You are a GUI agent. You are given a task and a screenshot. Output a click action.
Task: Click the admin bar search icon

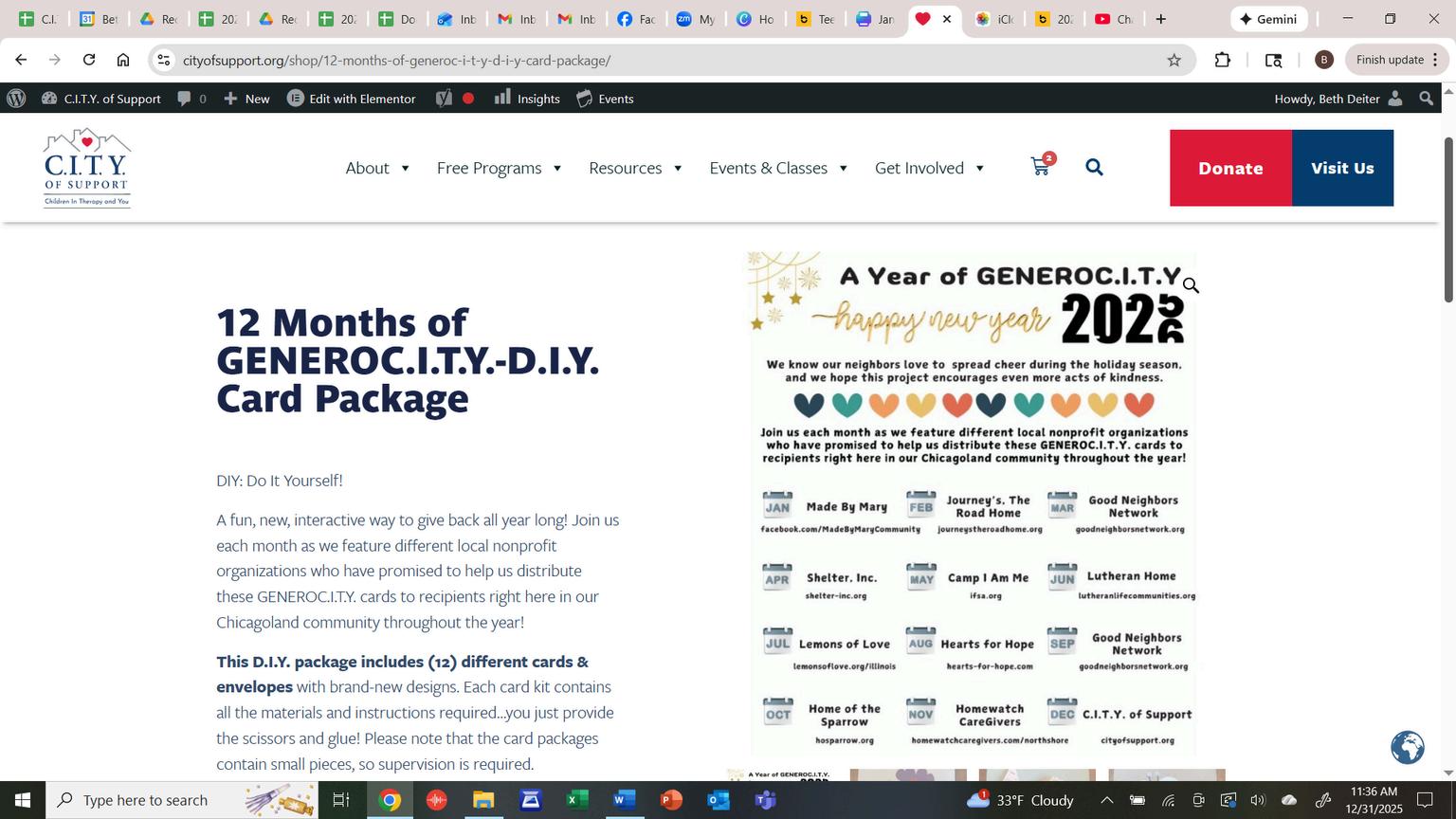click(1426, 99)
